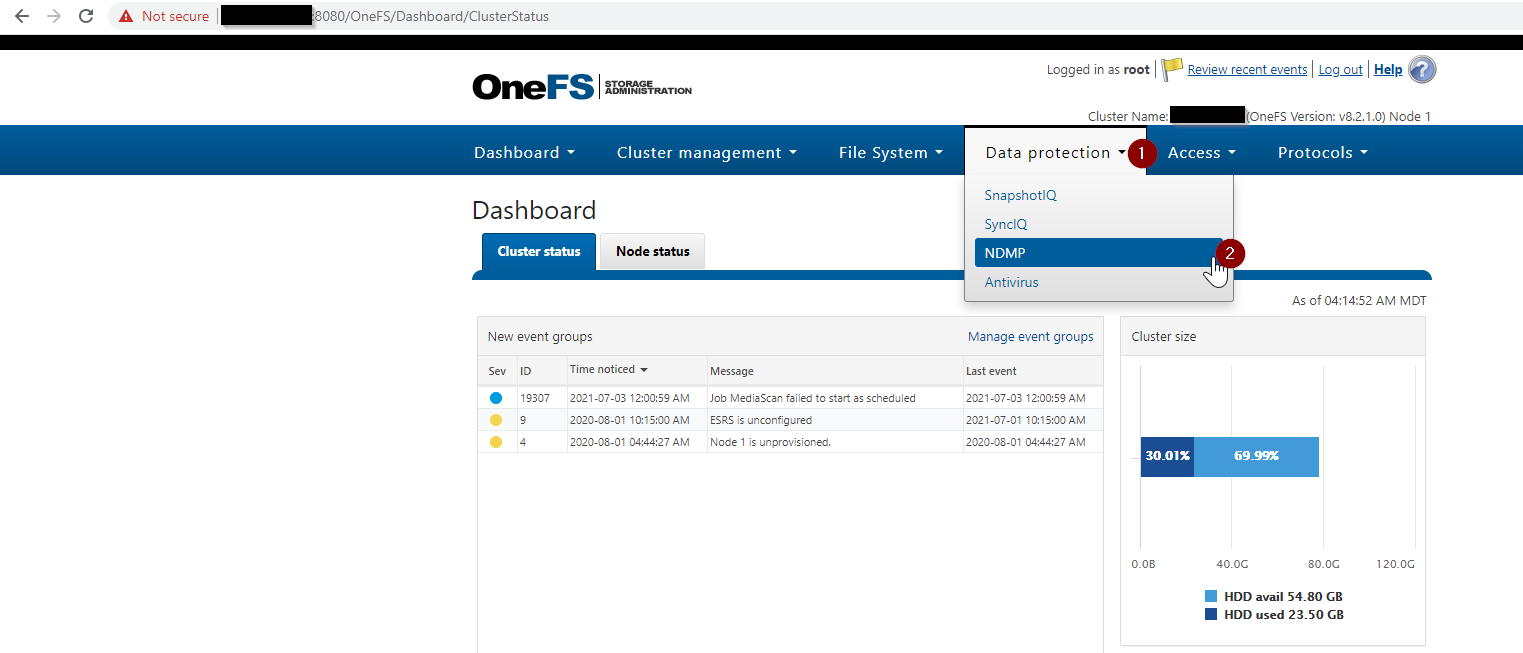Select the Antivirus menu entry
The height and width of the screenshot is (653, 1523).
pos(1011,282)
